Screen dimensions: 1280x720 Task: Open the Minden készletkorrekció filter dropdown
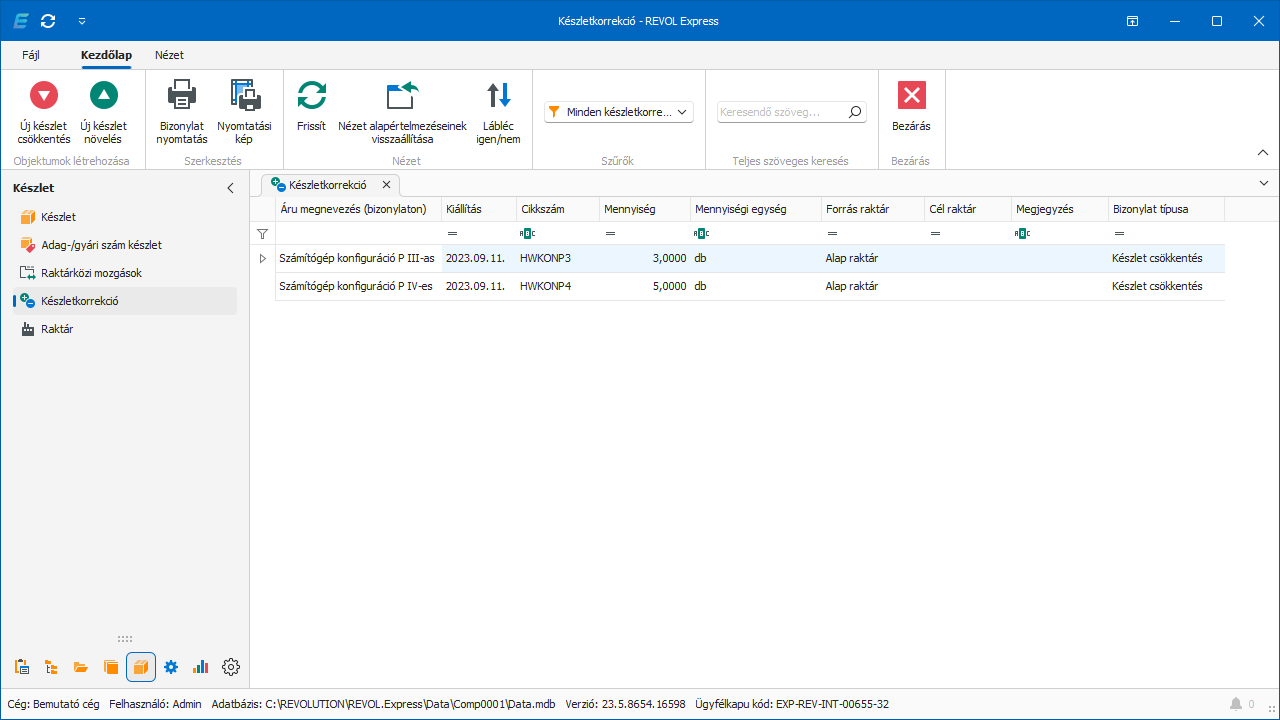619,112
